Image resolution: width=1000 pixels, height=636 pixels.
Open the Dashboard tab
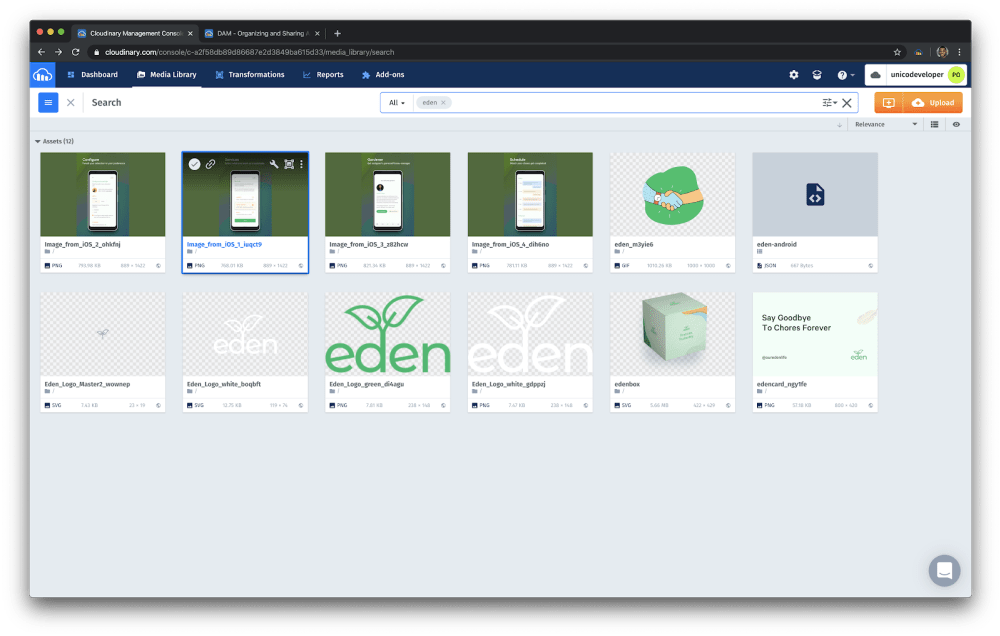tap(92, 75)
